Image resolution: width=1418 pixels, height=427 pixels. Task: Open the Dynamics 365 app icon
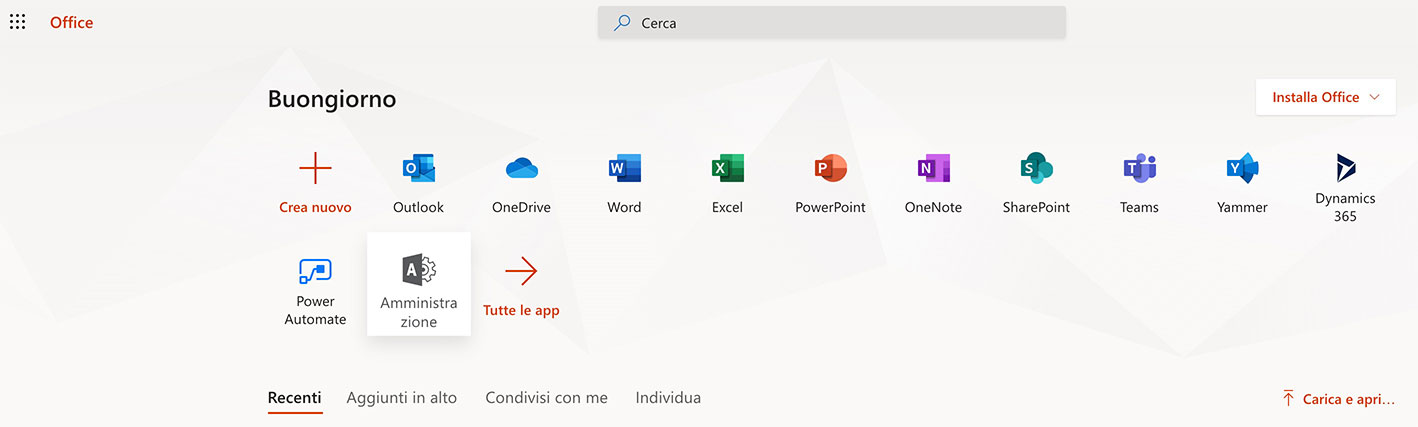coord(1345,168)
